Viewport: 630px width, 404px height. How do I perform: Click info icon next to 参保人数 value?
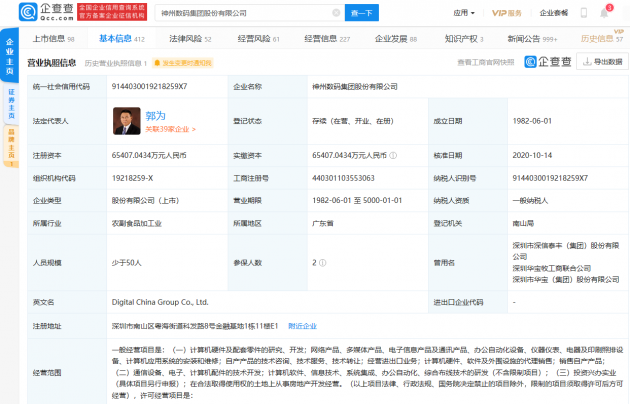click(323, 263)
